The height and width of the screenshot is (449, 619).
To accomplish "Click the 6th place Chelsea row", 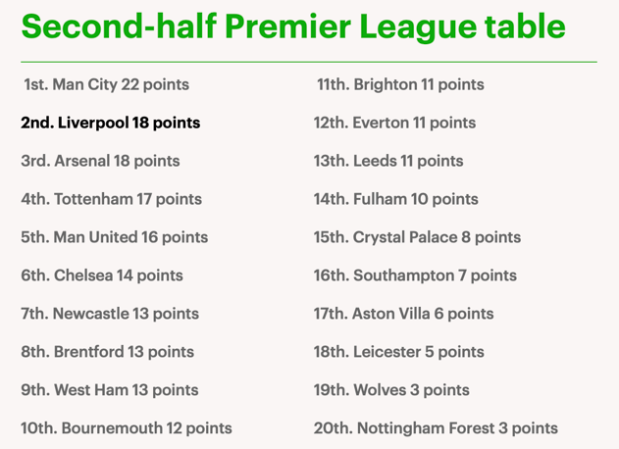I will [102, 275].
